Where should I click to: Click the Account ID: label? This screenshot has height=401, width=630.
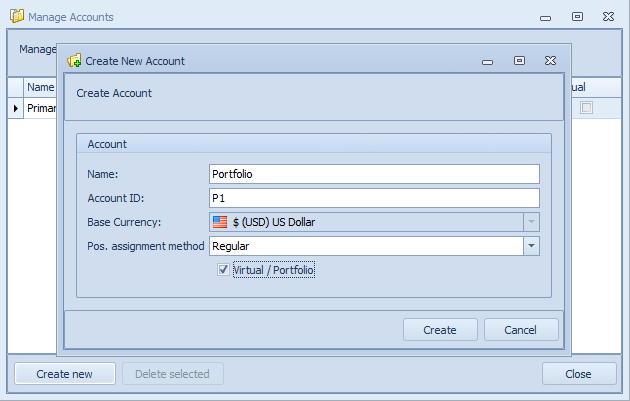[x=116, y=198]
